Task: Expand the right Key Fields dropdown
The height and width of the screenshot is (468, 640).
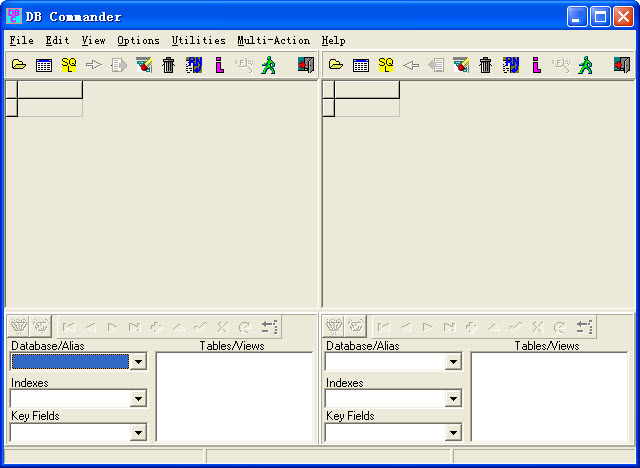Action: pos(454,433)
